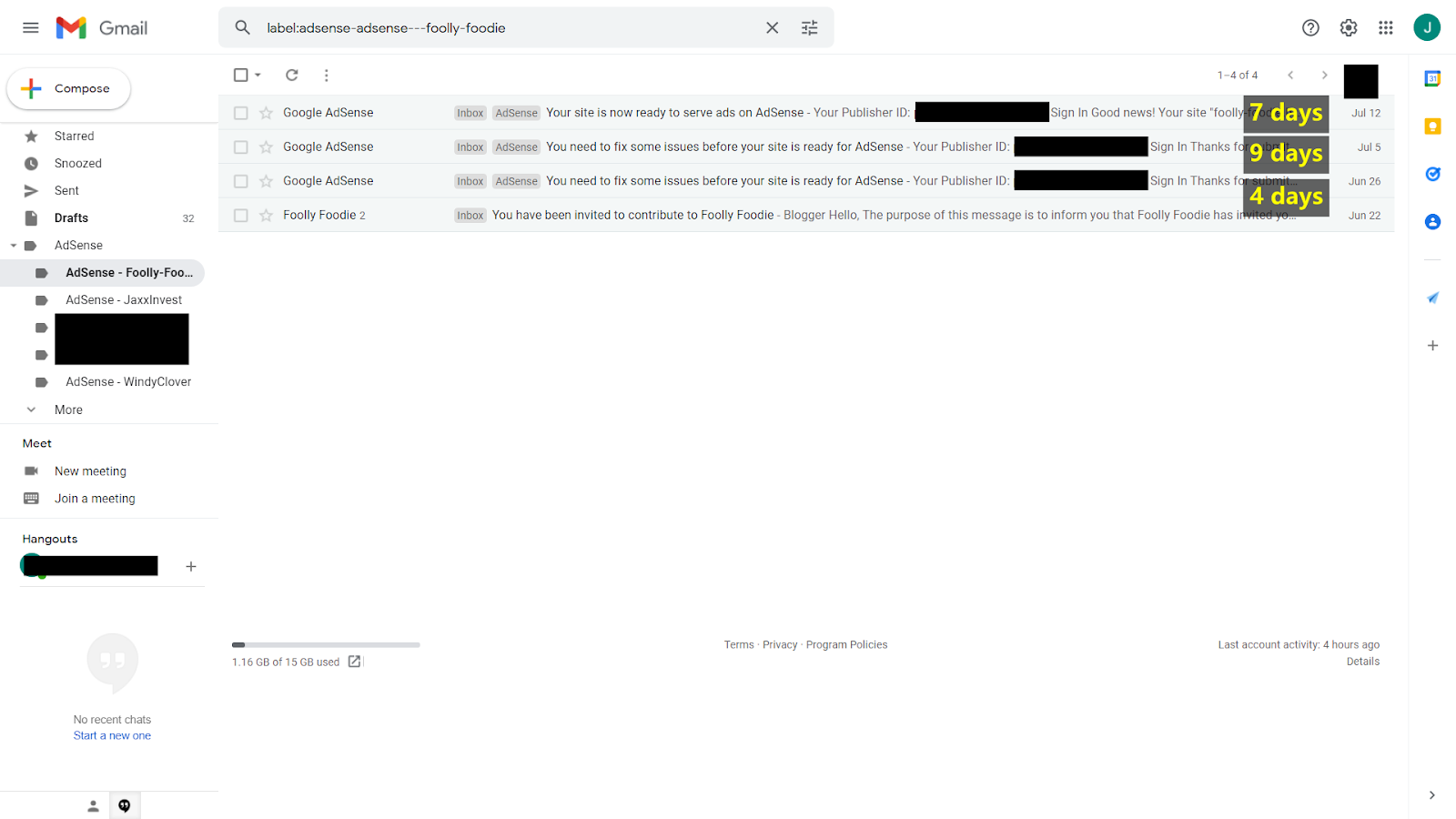
Task: Select the Jun 26 Google AdSense email checkbox
Action: [240, 181]
